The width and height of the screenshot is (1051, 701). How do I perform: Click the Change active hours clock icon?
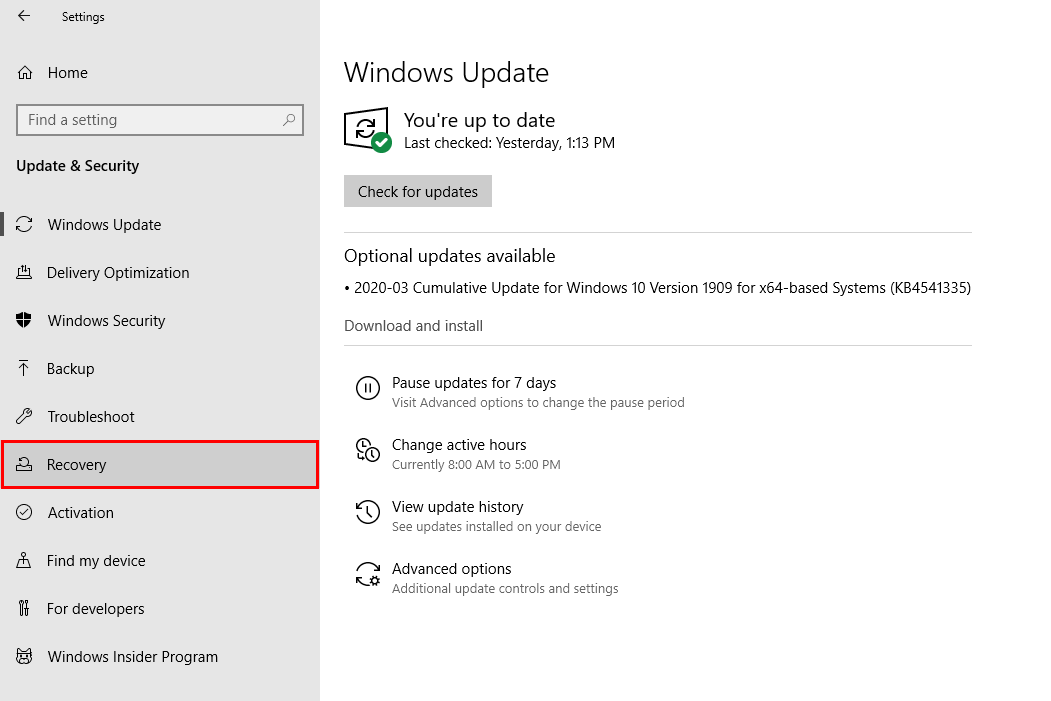pyautogui.click(x=367, y=450)
